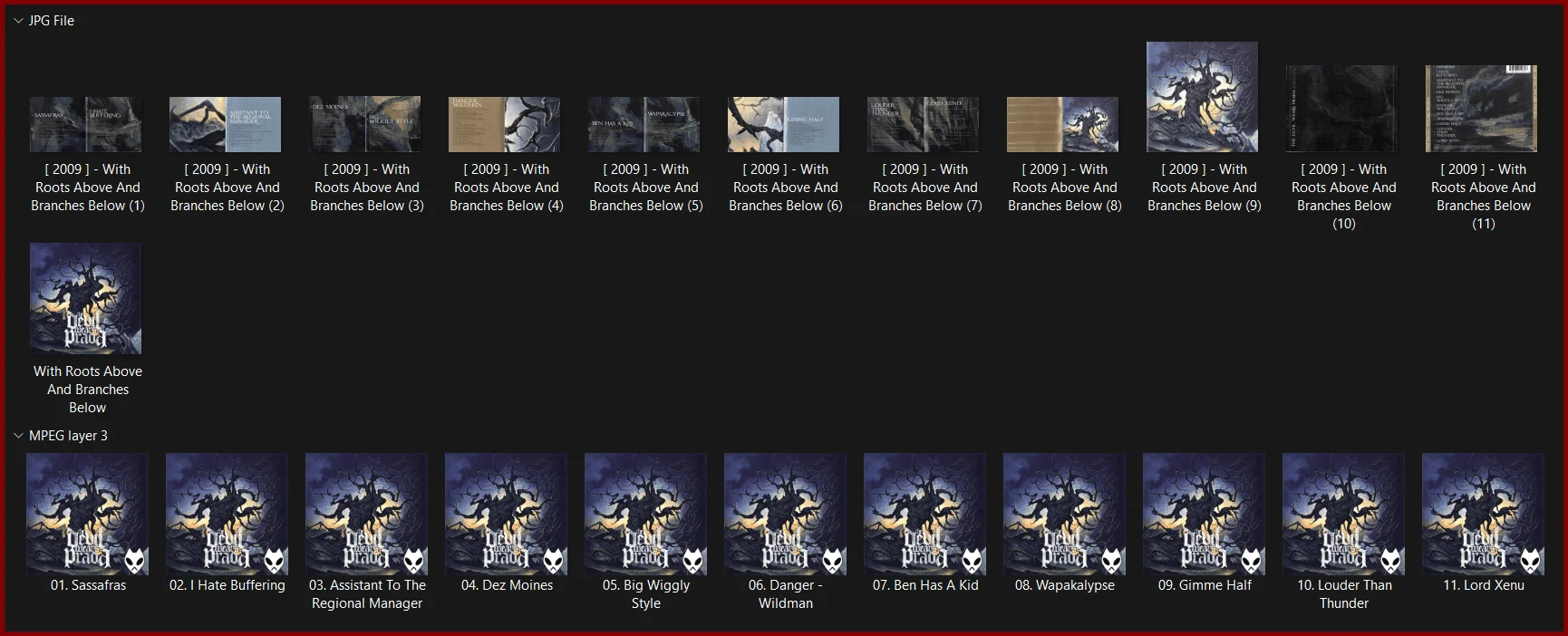Image resolution: width=1568 pixels, height=636 pixels.
Task: Select the 03. Assistant To The Regional Manager MP3 icon
Action: [x=367, y=515]
